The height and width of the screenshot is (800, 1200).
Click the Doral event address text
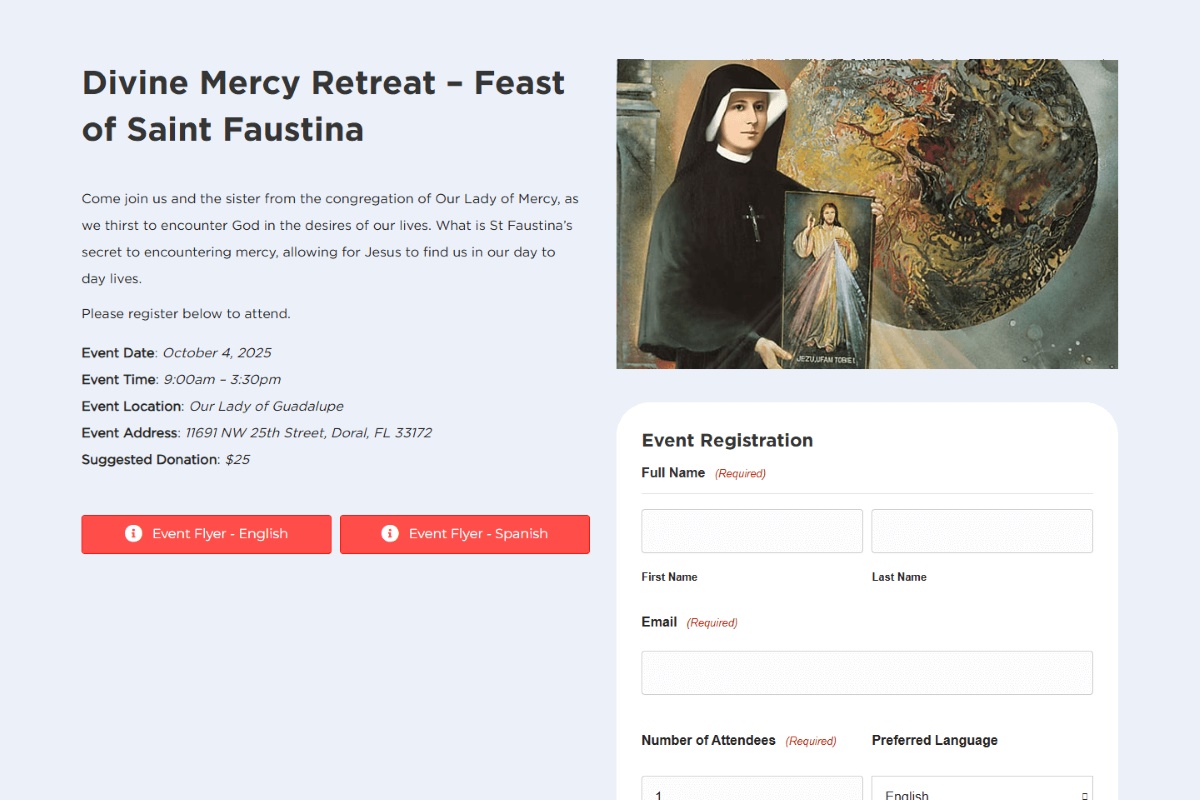(308, 433)
